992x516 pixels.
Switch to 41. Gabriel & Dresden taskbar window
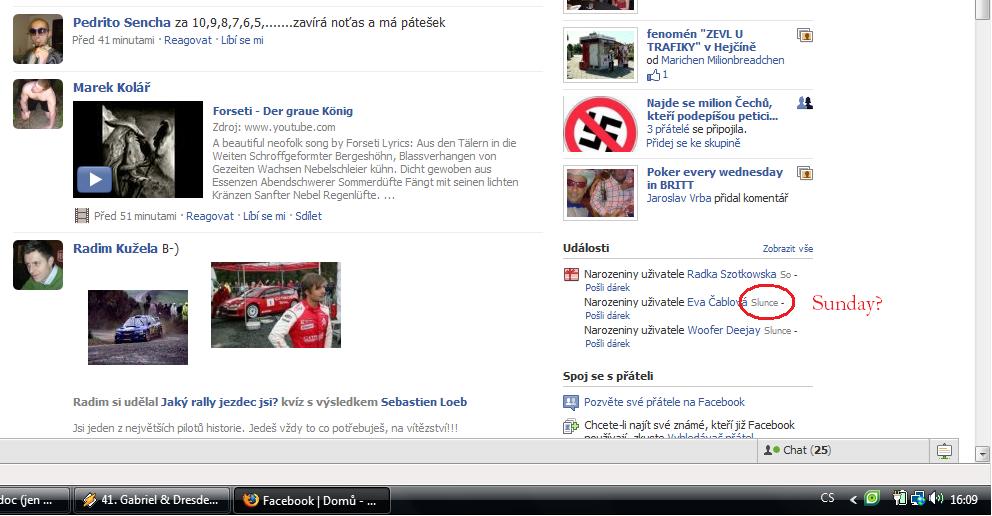pos(152,500)
